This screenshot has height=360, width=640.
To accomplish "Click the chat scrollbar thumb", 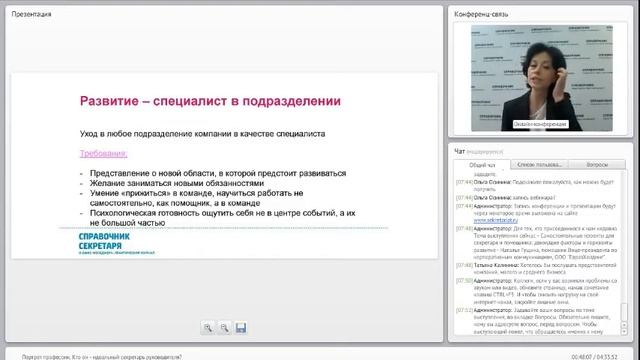I will (x=624, y=312).
